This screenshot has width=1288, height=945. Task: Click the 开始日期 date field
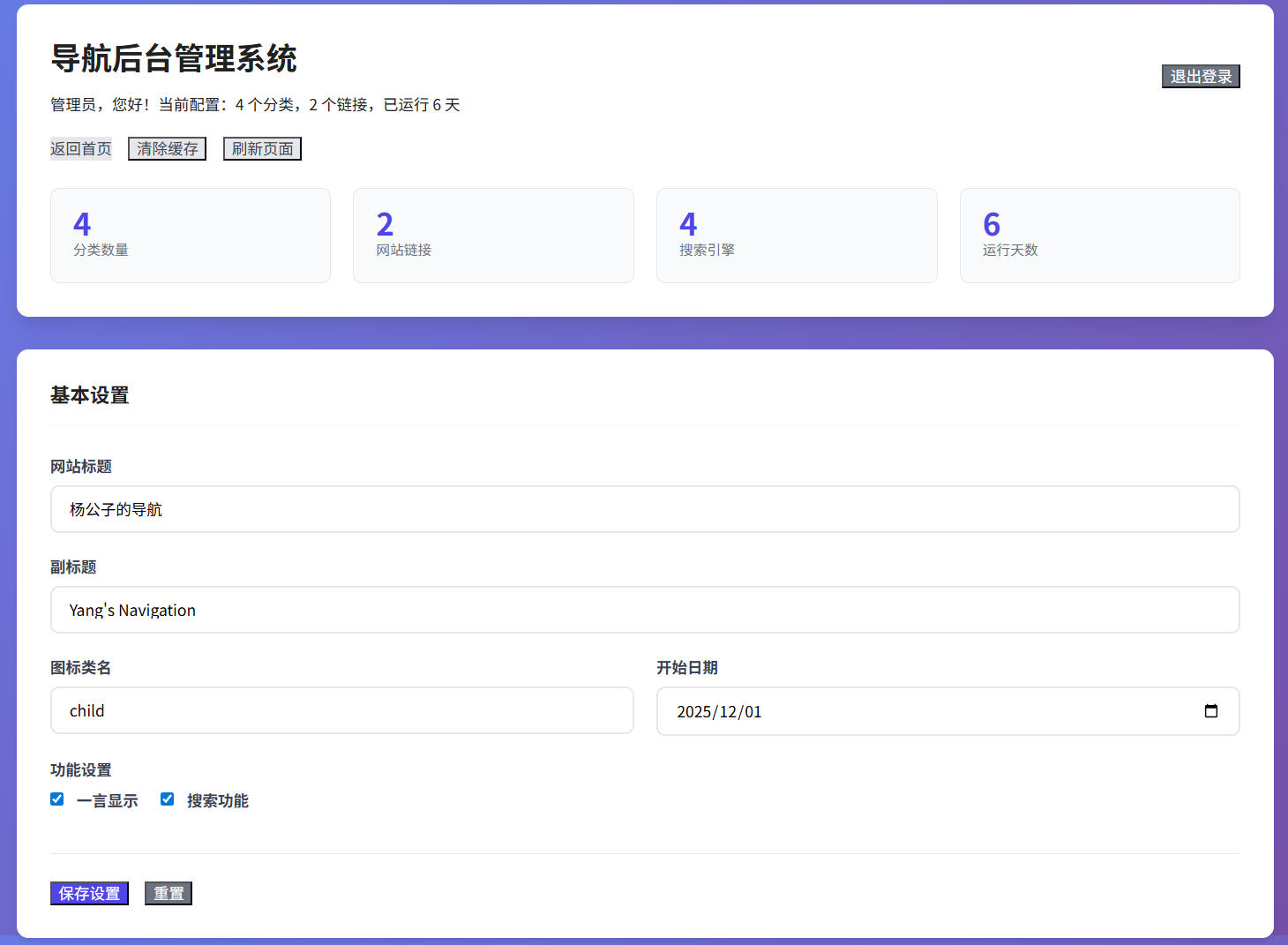click(x=926, y=711)
